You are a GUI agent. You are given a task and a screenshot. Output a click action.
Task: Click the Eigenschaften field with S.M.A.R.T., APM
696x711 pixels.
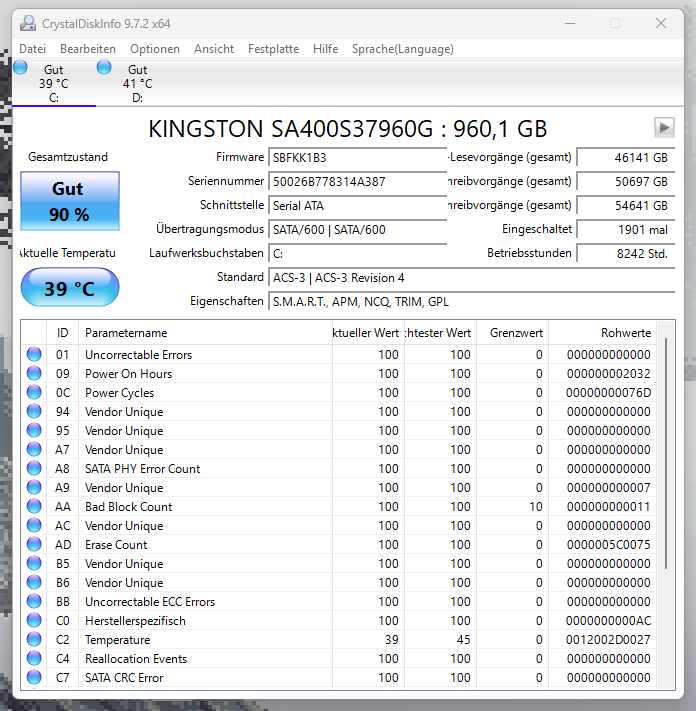point(472,302)
